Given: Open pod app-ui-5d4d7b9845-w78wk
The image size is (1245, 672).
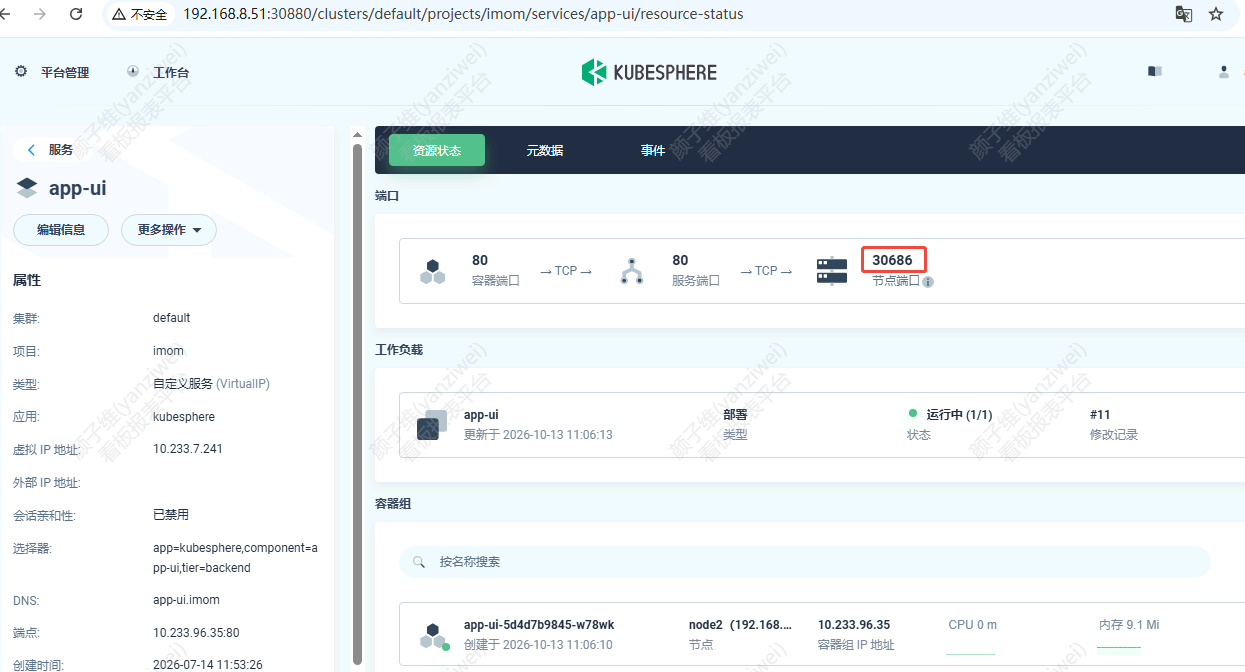Looking at the screenshot, I should pos(539,624).
